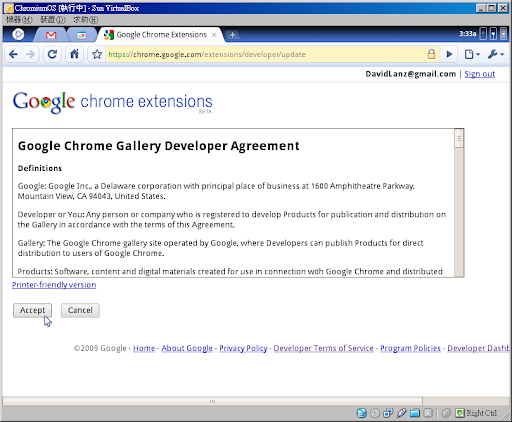Screen dimensions: 512x422
Task: Click the VirtualBox display status icon
Action: coord(428,413)
